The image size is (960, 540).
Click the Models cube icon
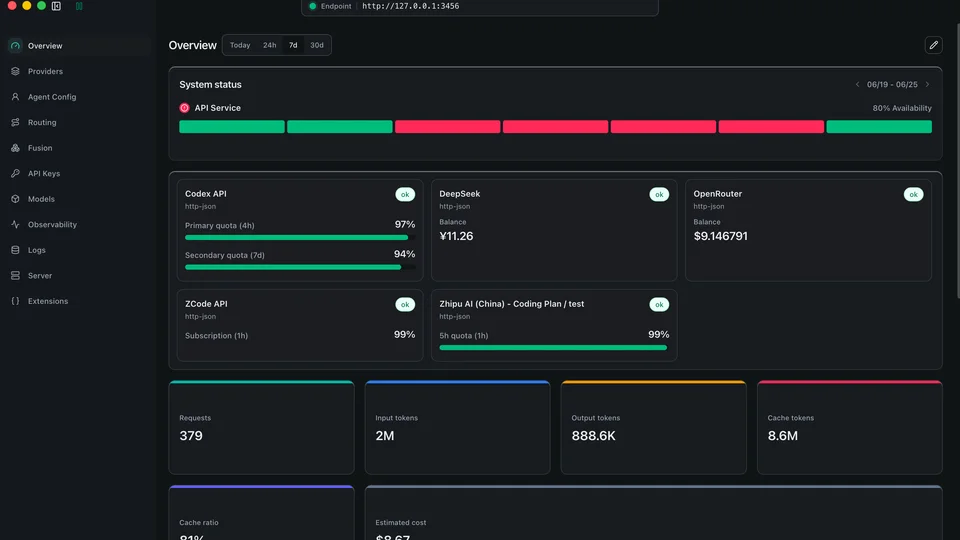[x=15, y=199]
